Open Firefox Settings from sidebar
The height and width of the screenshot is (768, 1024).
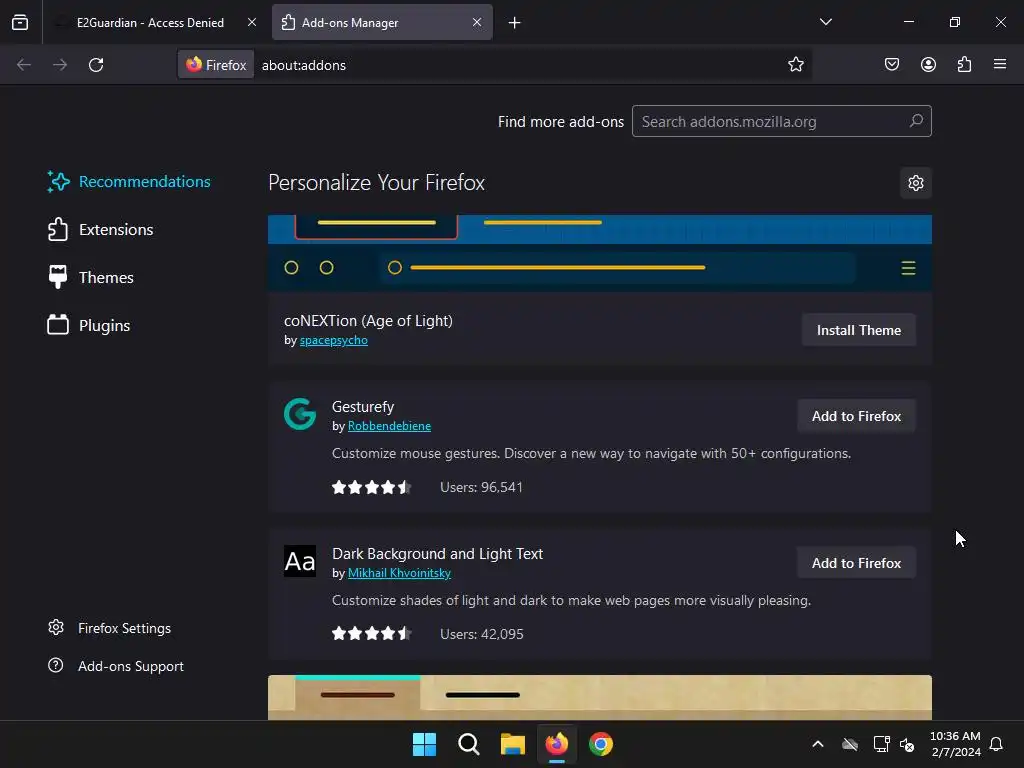click(110, 628)
